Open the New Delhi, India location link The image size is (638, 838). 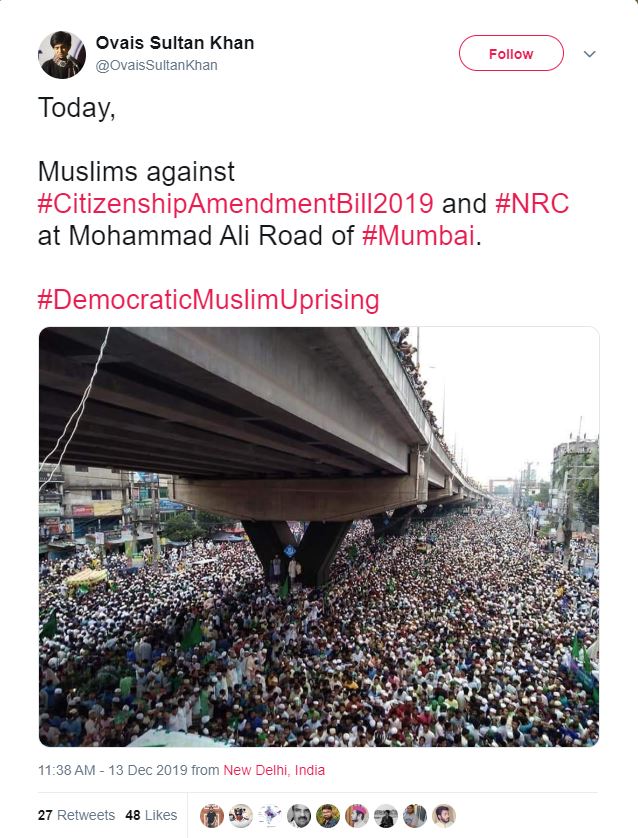coord(274,770)
